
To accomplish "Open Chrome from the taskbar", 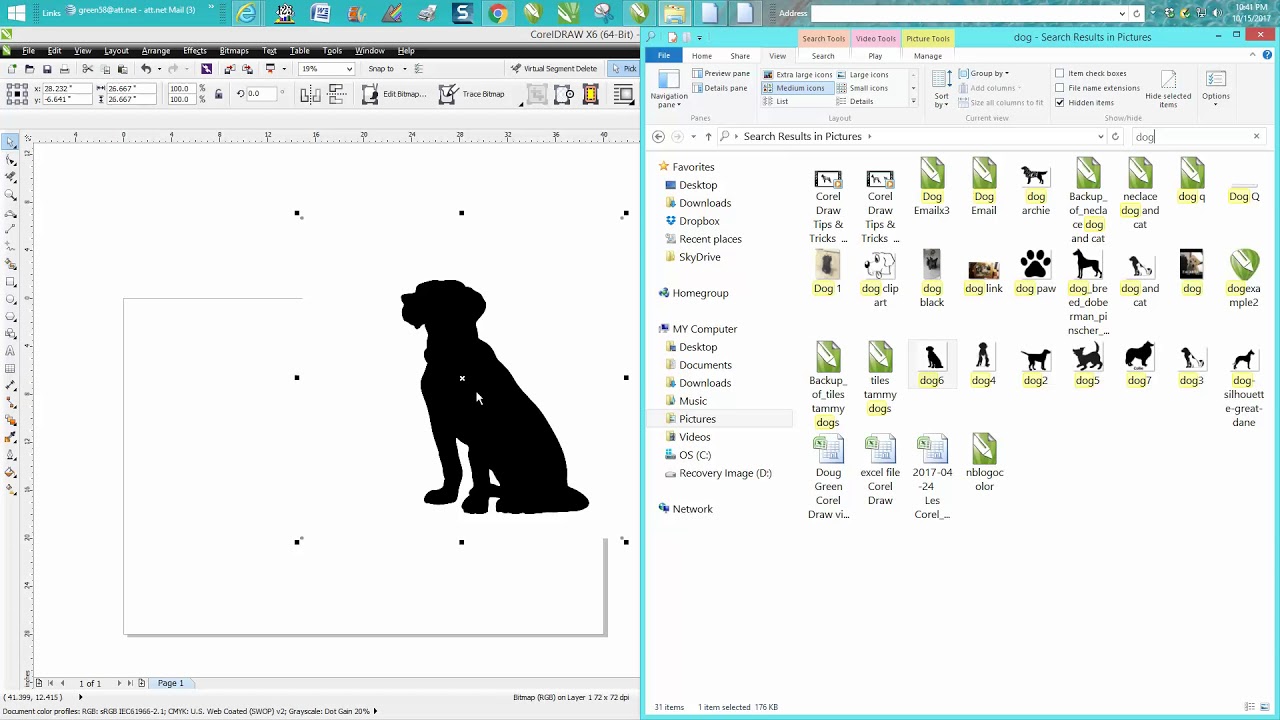I will point(497,13).
